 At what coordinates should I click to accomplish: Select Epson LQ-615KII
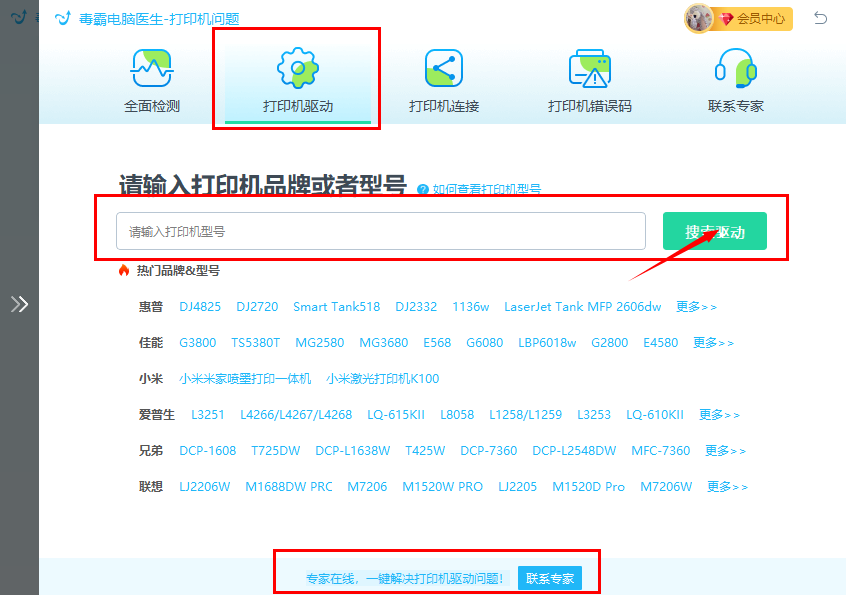pyautogui.click(x=396, y=415)
